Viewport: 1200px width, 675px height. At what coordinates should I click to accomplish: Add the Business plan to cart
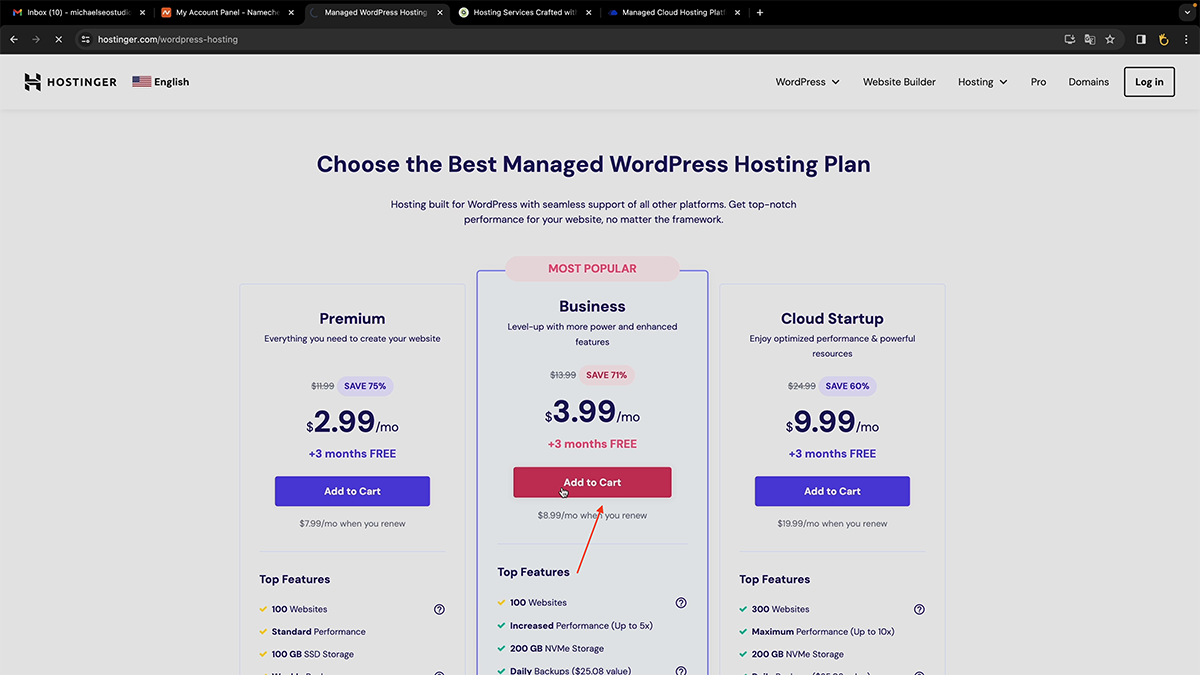[x=592, y=482]
